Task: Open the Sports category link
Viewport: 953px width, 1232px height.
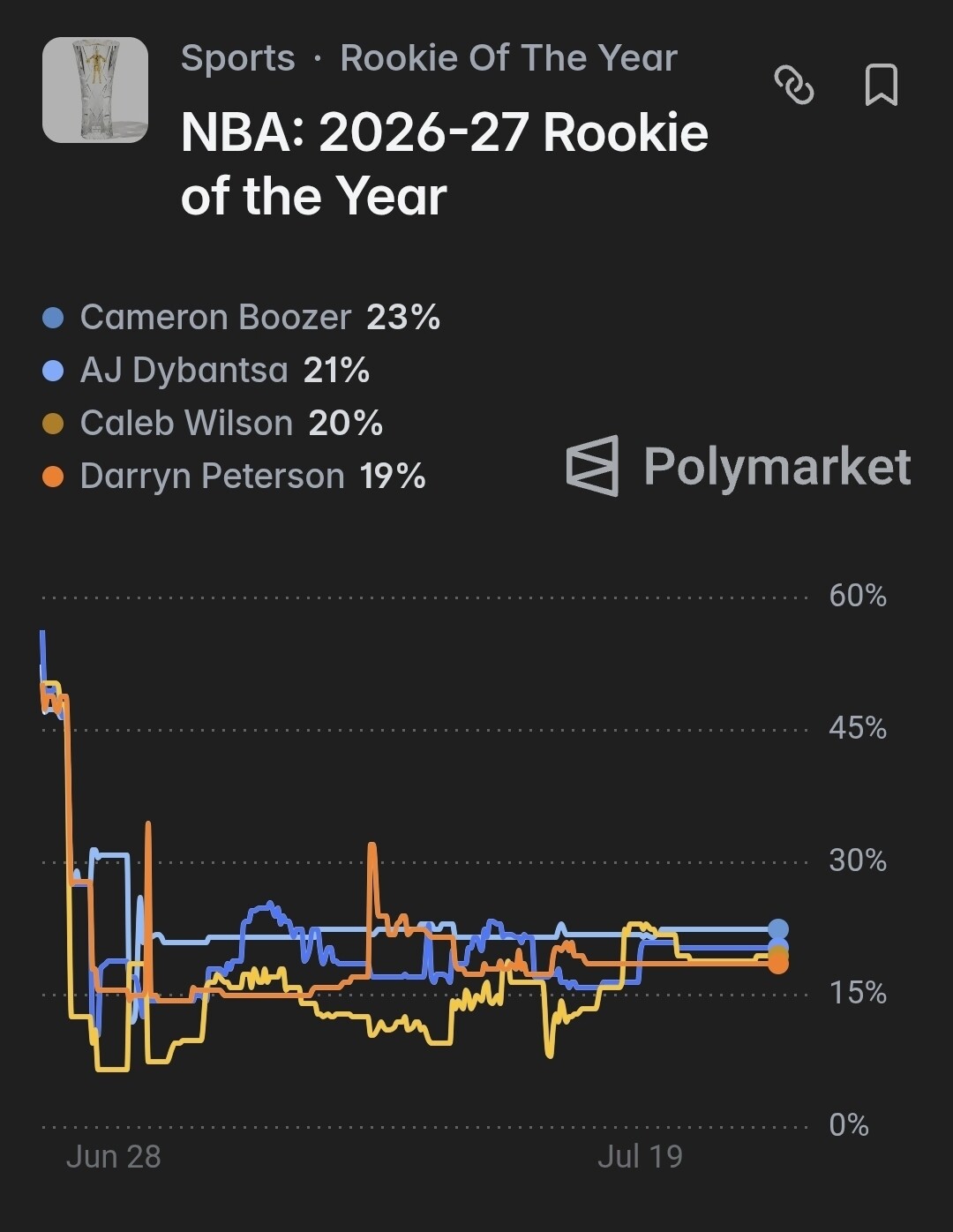Action: click(237, 58)
